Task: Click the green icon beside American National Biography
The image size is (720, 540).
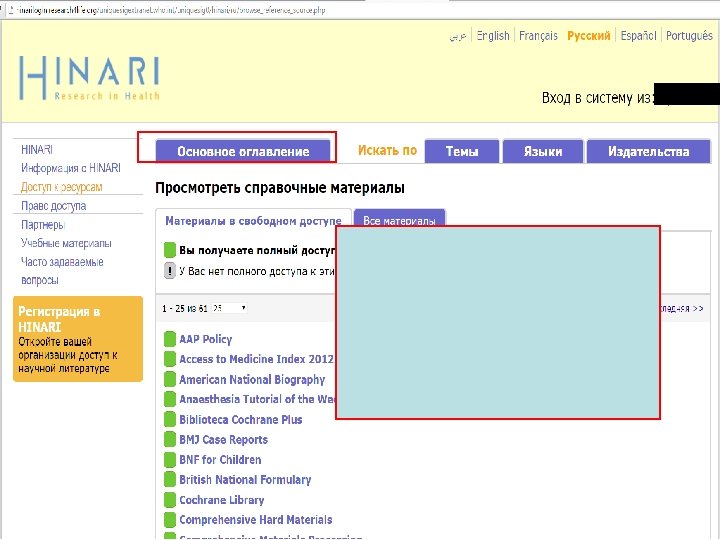Action: tap(170, 379)
